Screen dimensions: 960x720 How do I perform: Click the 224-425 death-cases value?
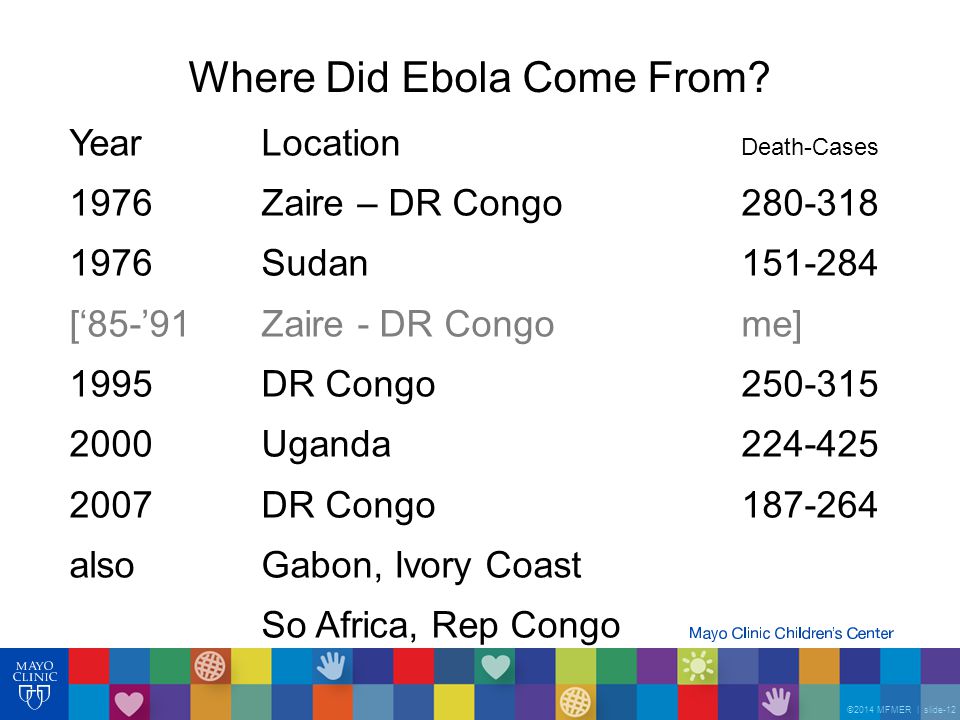(x=809, y=444)
